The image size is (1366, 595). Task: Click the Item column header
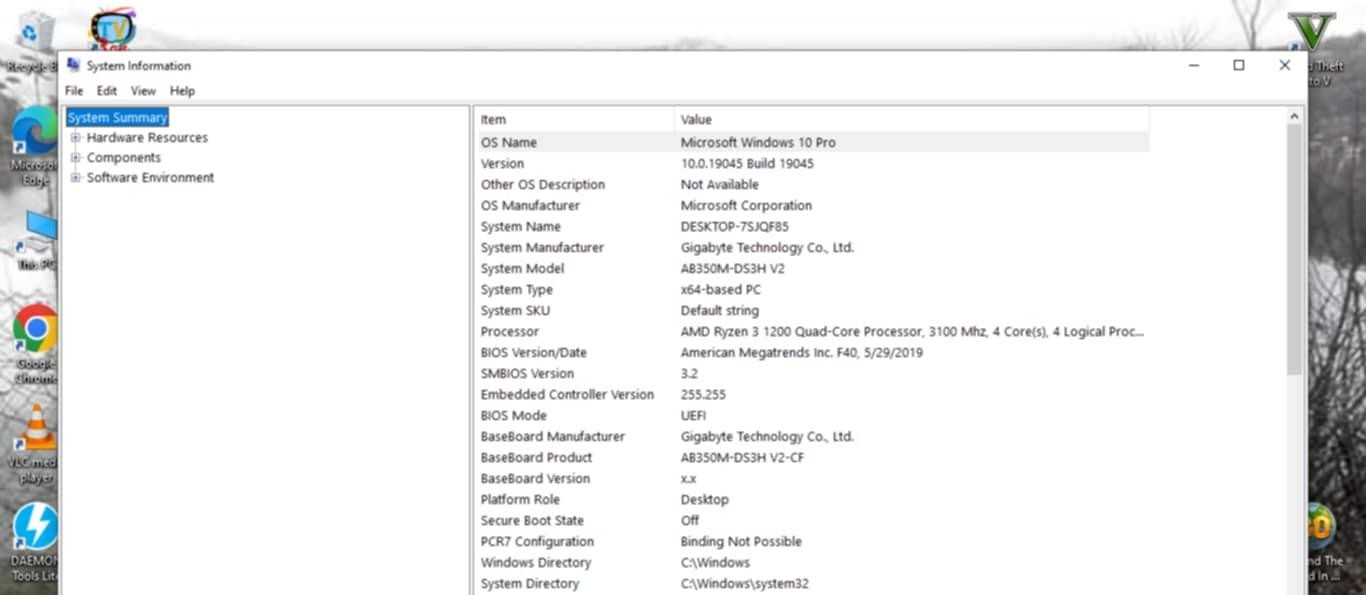coord(574,120)
